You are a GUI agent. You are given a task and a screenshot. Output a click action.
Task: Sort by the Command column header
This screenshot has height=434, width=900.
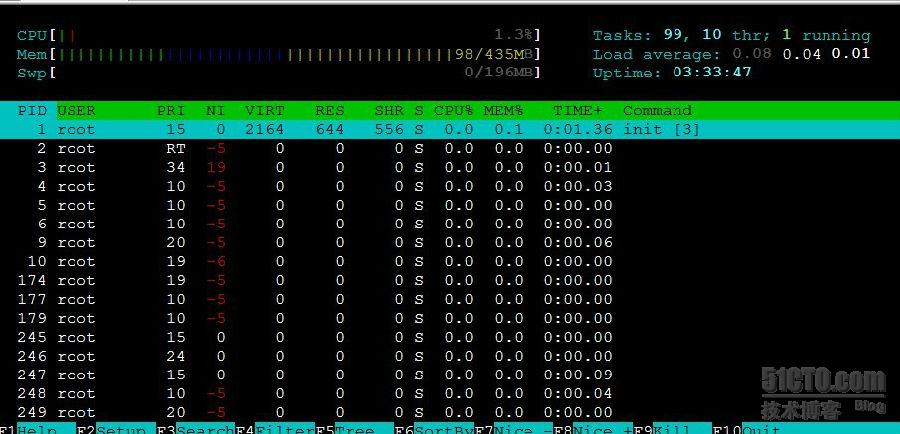pos(657,110)
